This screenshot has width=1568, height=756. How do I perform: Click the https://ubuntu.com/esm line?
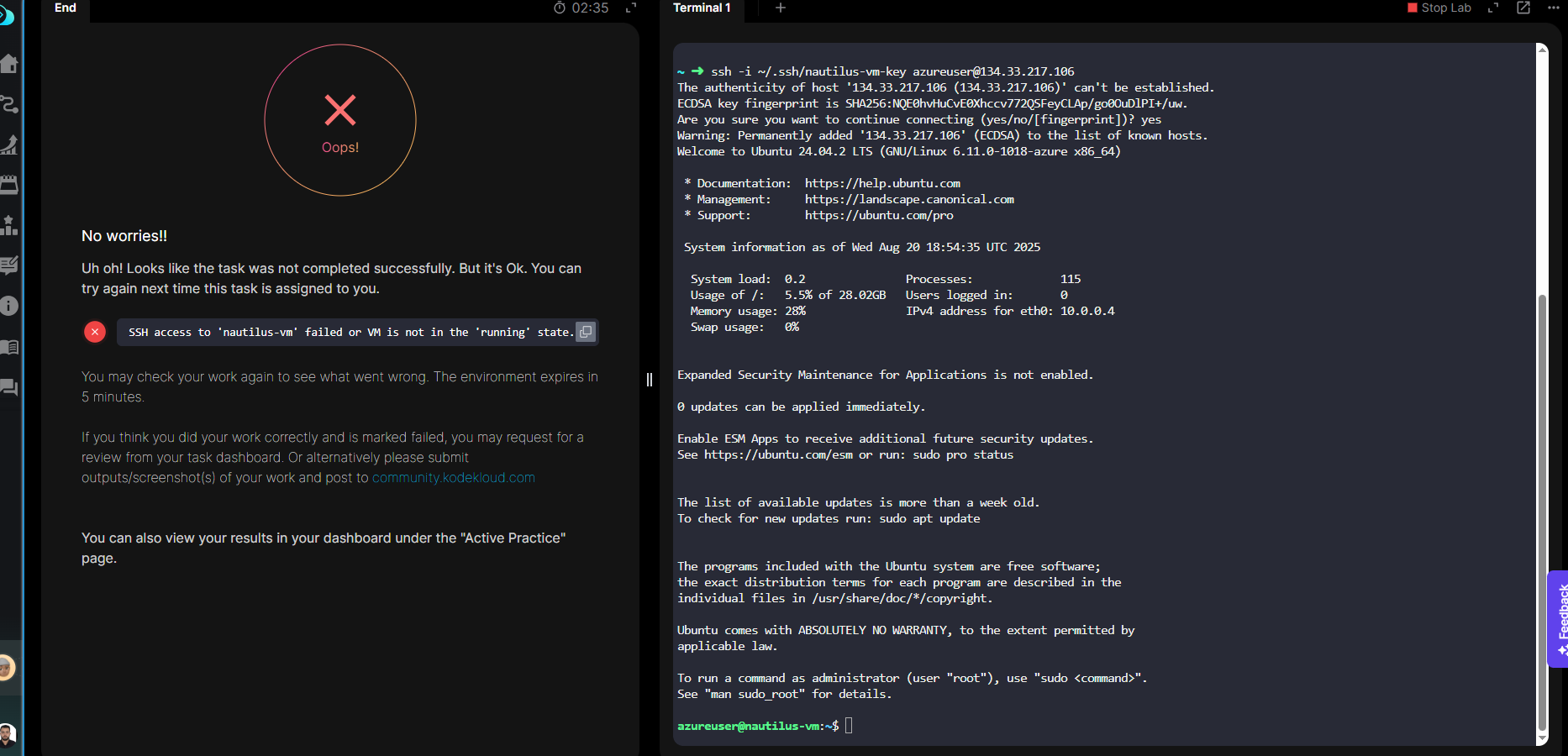(x=845, y=454)
